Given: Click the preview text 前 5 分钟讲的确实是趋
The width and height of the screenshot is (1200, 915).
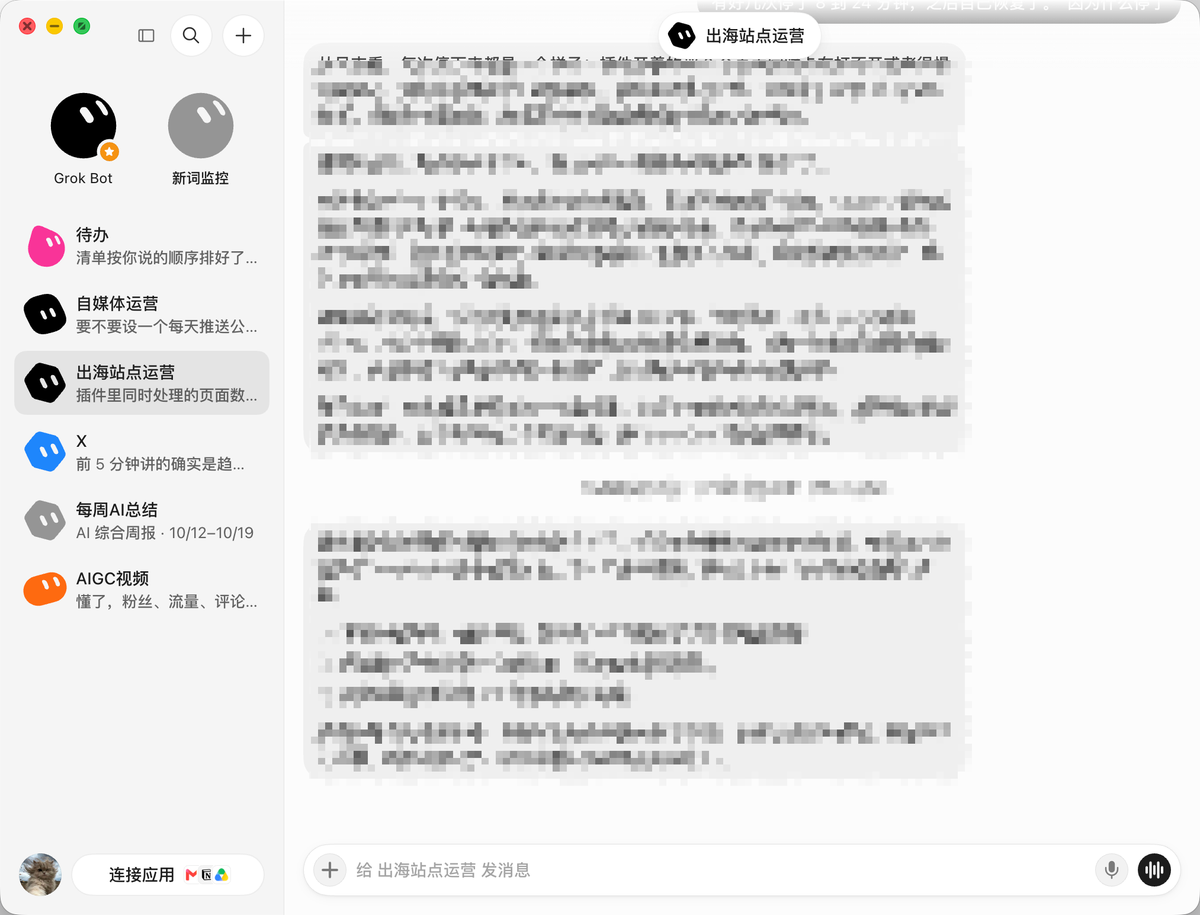Looking at the screenshot, I should tap(160, 464).
